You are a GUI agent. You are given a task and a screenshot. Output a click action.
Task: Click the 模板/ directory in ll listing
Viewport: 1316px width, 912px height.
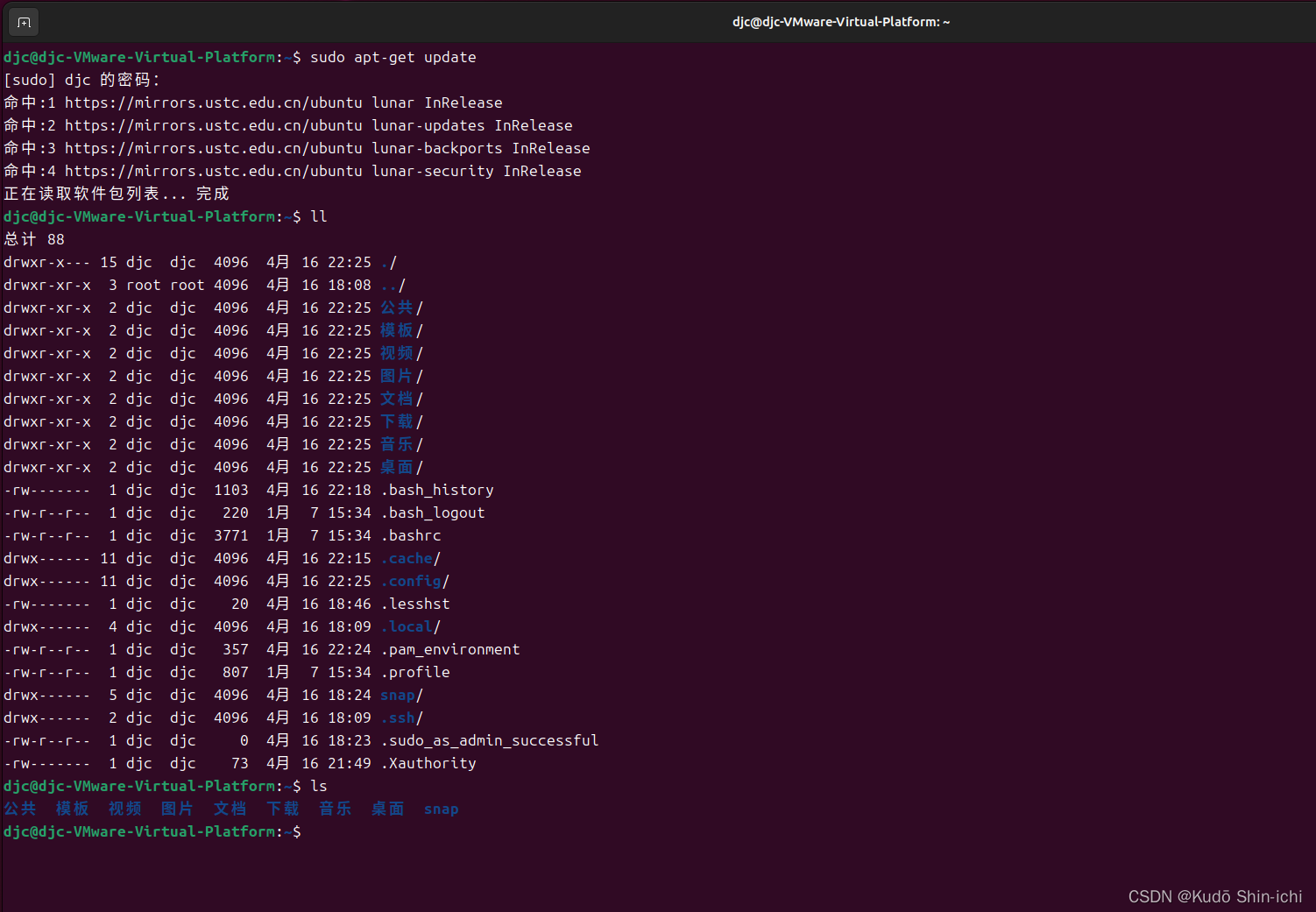(402, 330)
